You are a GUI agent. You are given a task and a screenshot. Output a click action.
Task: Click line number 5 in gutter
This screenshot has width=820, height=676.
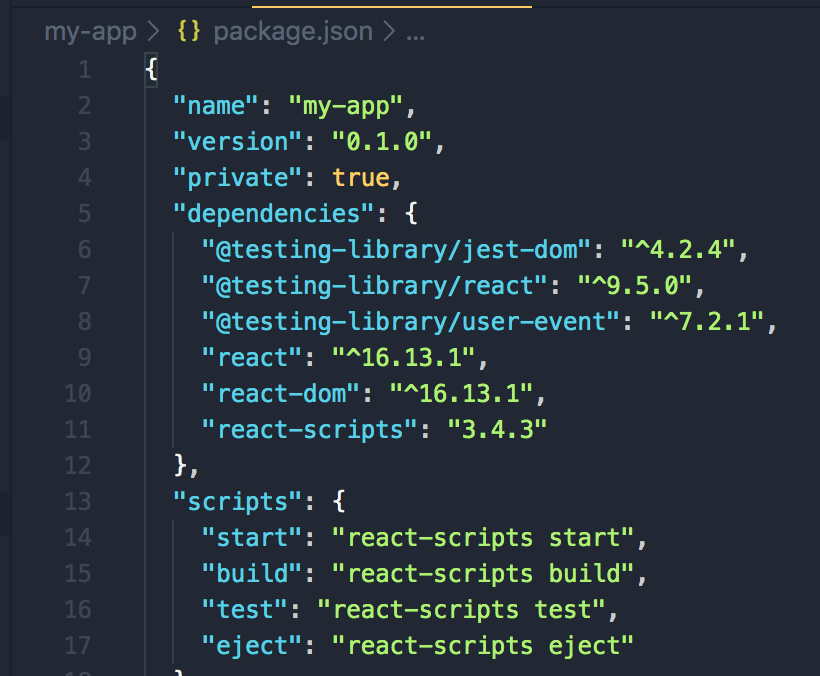click(x=85, y=214)
